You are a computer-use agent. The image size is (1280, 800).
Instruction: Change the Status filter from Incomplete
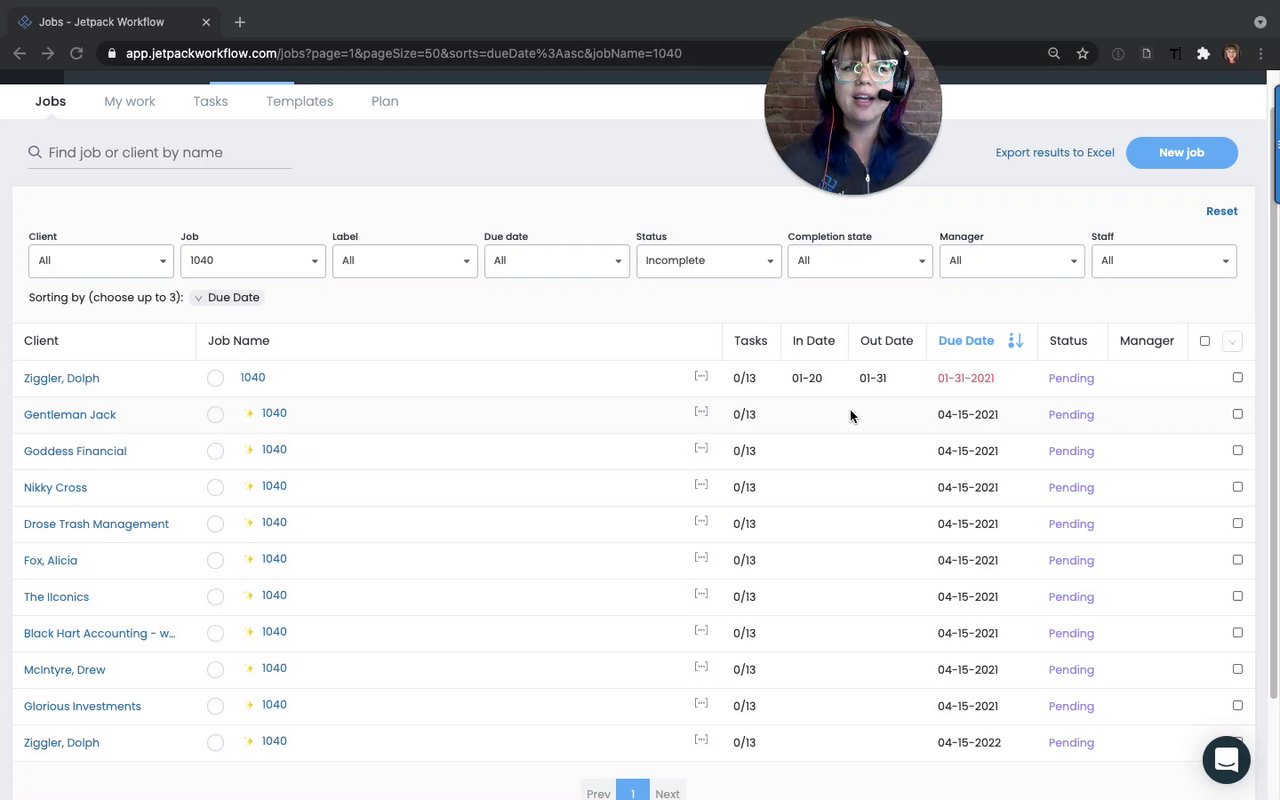coord(709,261)
